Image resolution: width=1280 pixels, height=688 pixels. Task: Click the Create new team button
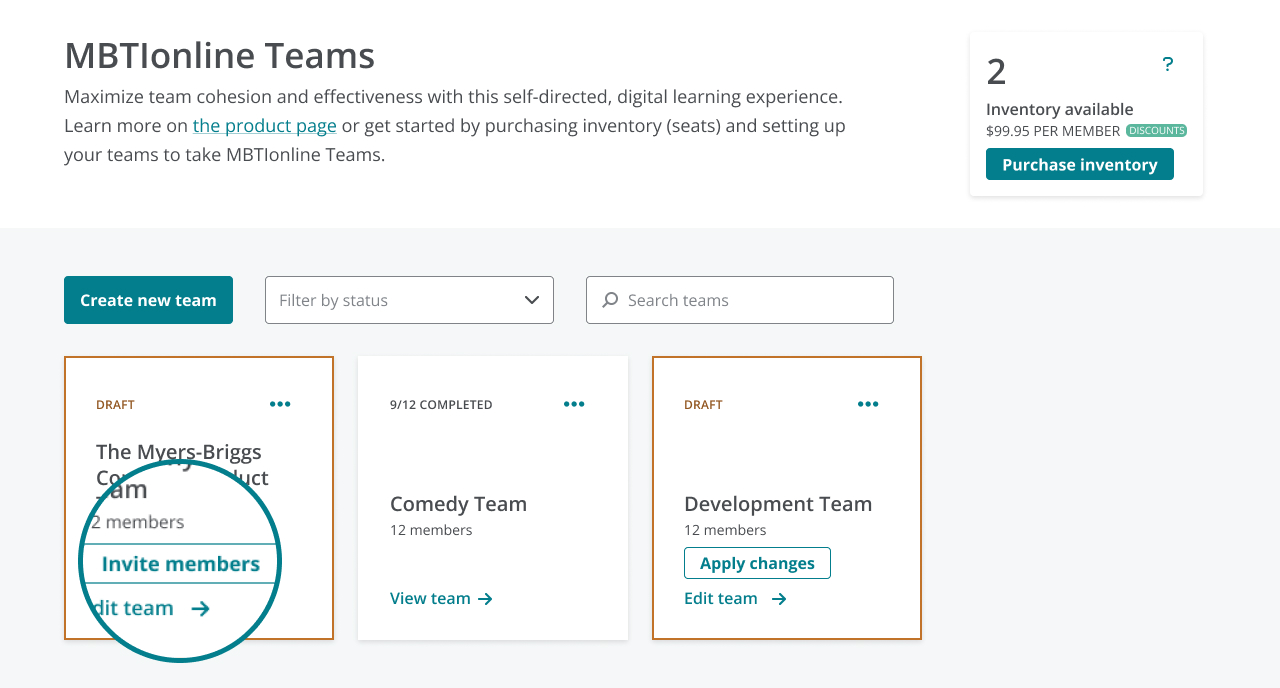click(x=148, y=300)
